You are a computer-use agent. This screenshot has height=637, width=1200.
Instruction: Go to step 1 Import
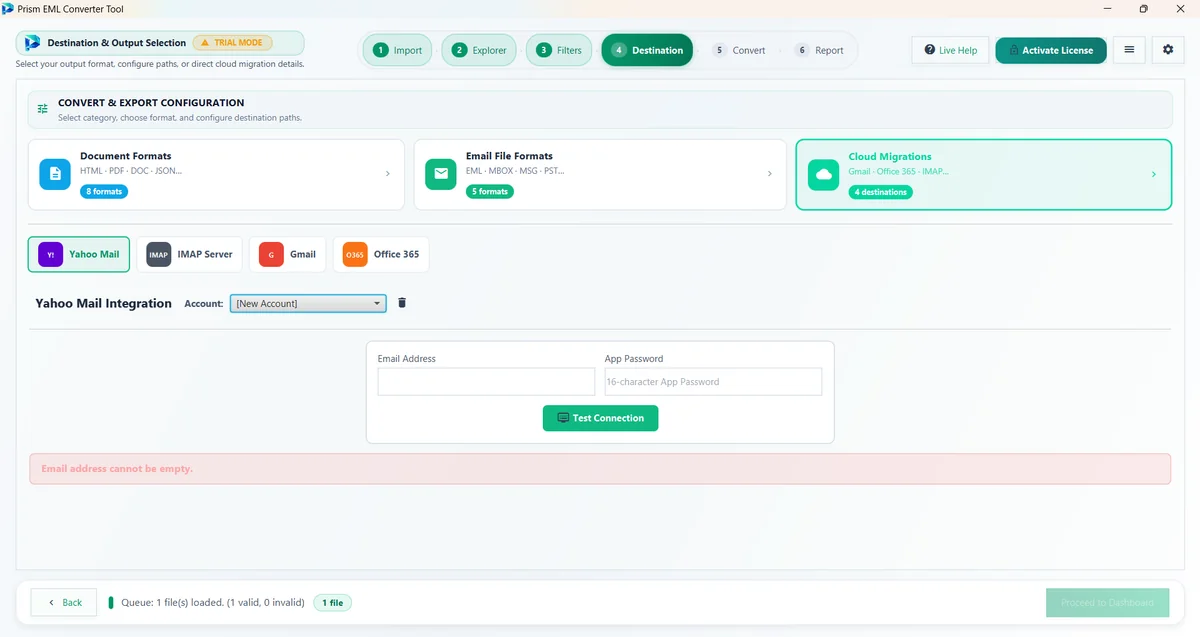point(397,50)
